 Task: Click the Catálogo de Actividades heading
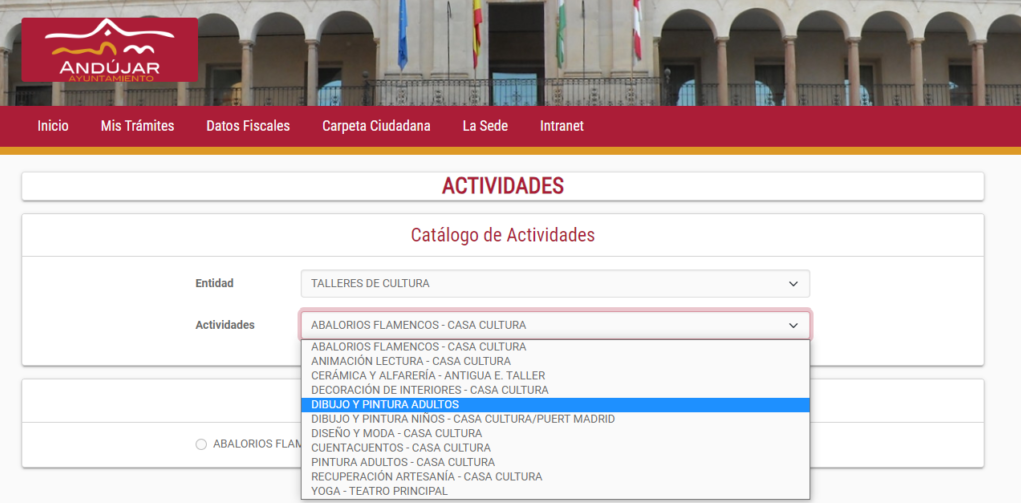pos(503,235)
